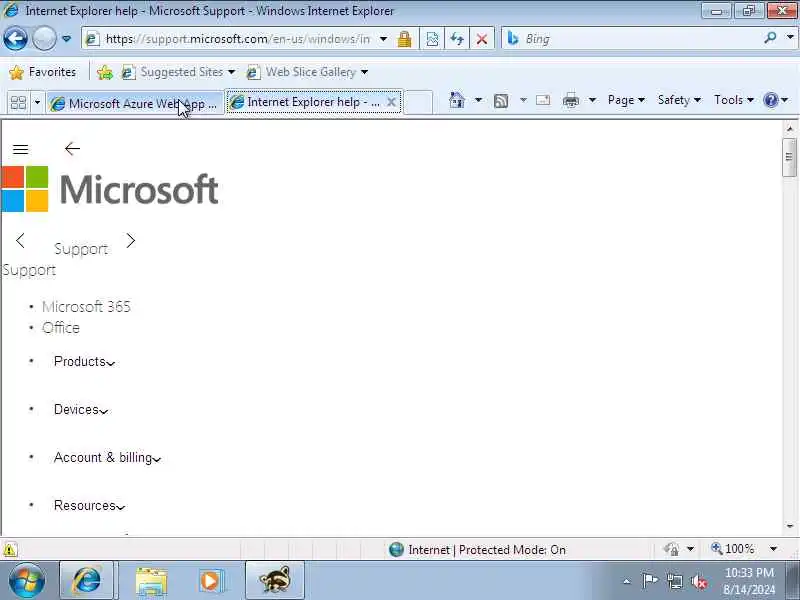
Task: Click the Read Mail envelope icon
Action: pyautogui.click(x=543, y=100)
